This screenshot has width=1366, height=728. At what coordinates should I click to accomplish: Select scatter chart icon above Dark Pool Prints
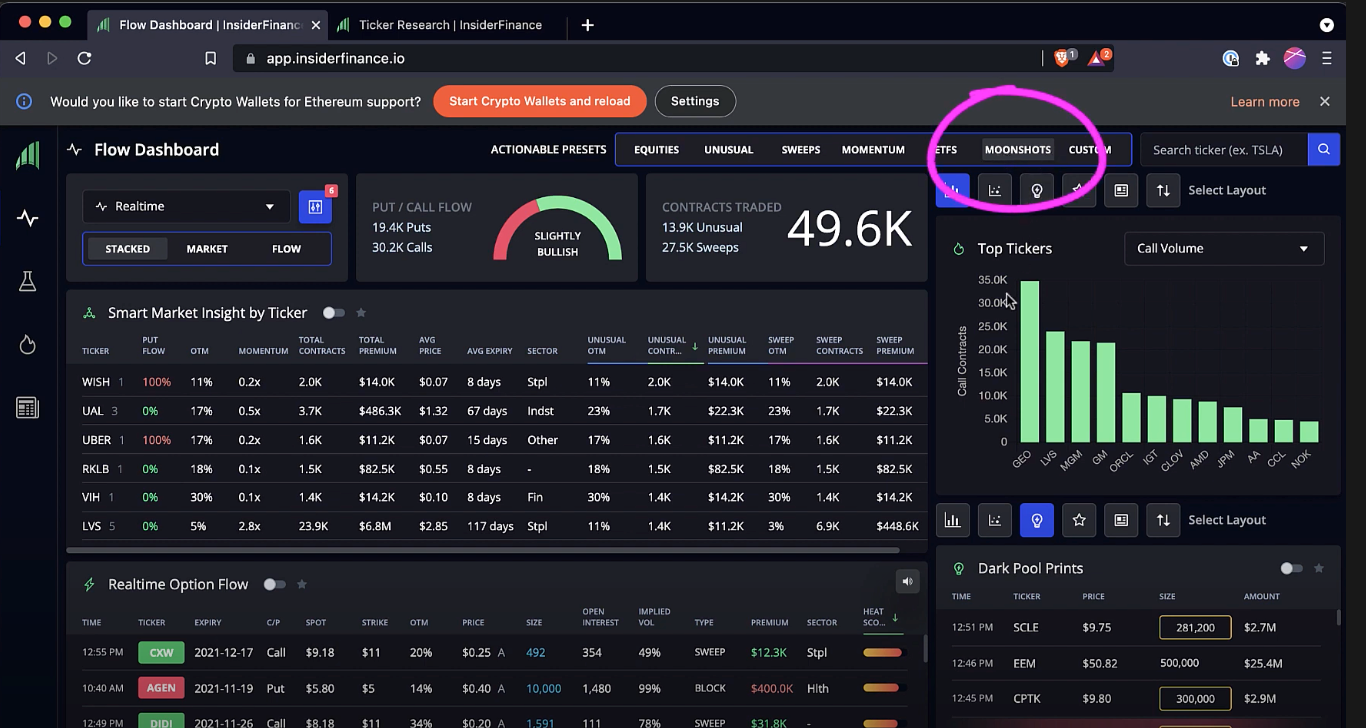coord(995,520)
